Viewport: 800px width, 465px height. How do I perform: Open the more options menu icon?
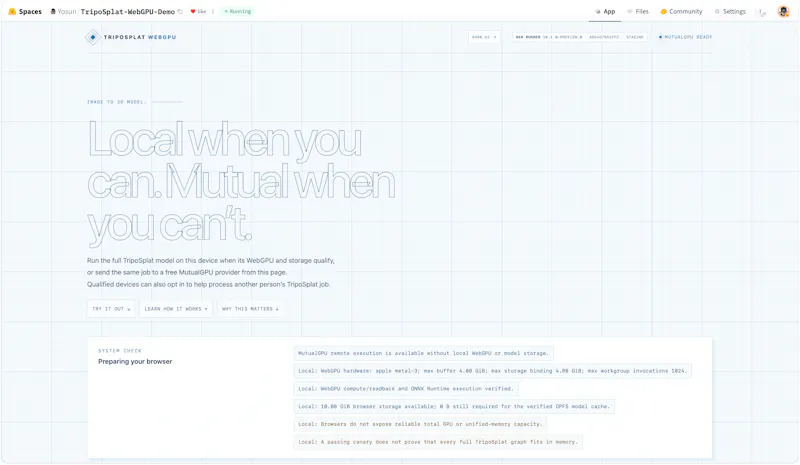762,12
